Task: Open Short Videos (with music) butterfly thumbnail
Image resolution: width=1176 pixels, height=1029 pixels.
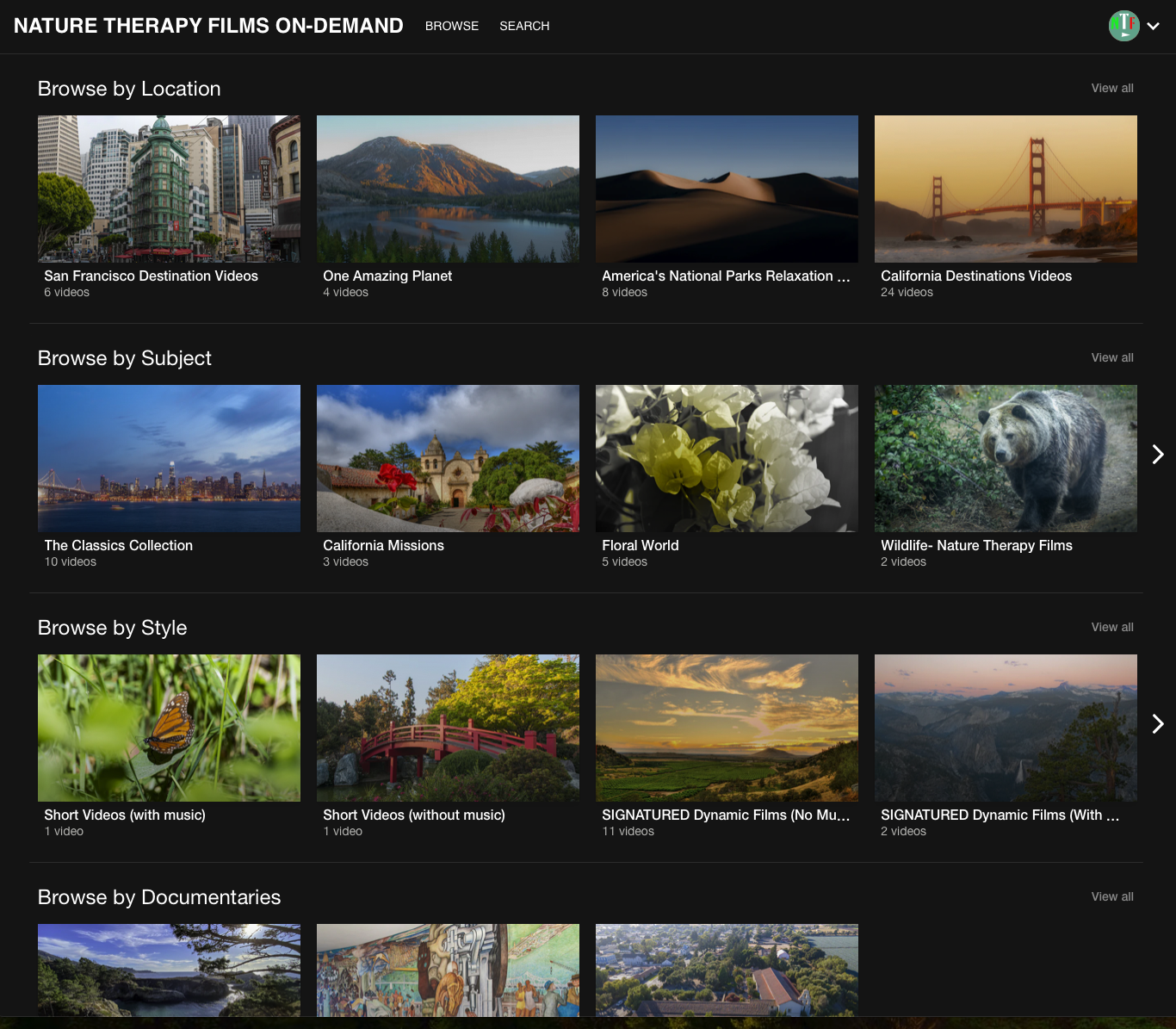Action: (x=169, y=728)
